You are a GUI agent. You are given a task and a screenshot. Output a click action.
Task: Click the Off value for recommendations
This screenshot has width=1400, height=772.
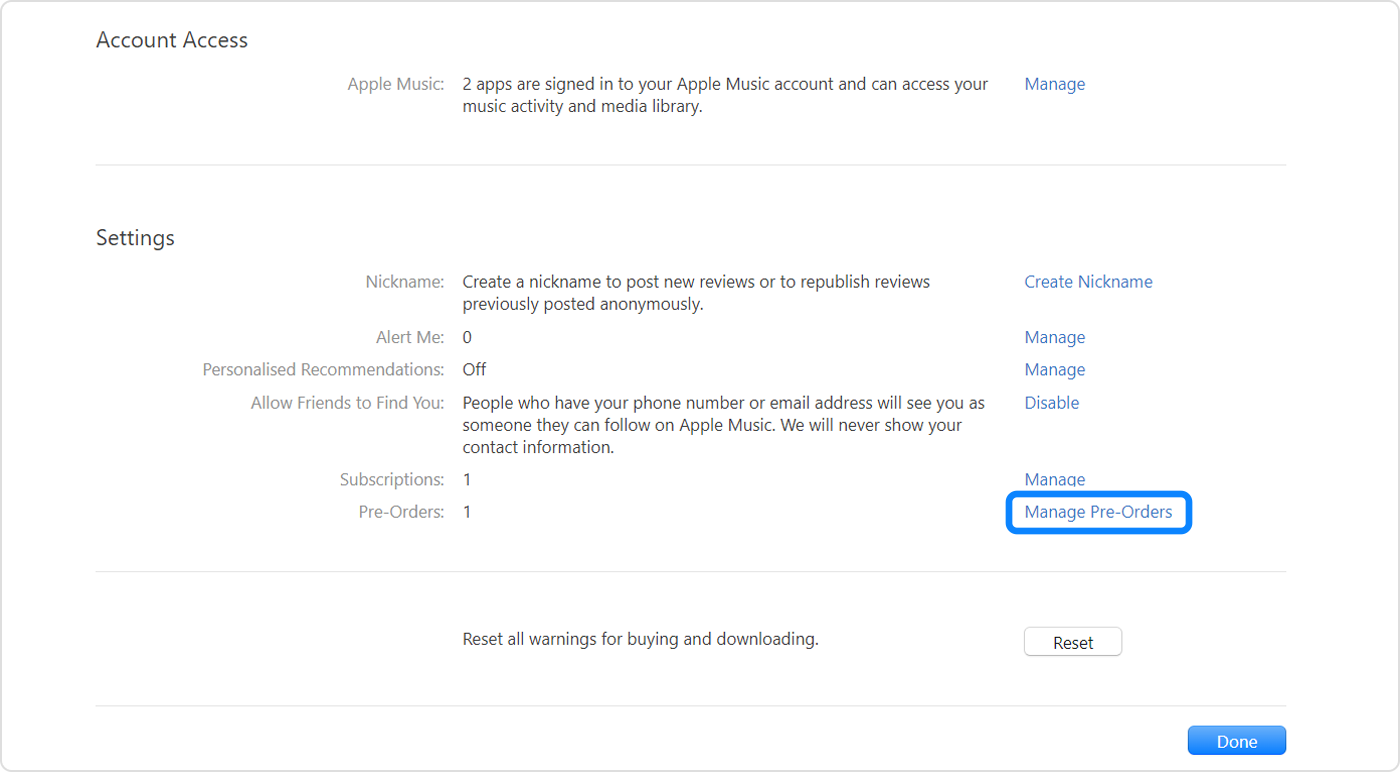[x=473, y=369]
